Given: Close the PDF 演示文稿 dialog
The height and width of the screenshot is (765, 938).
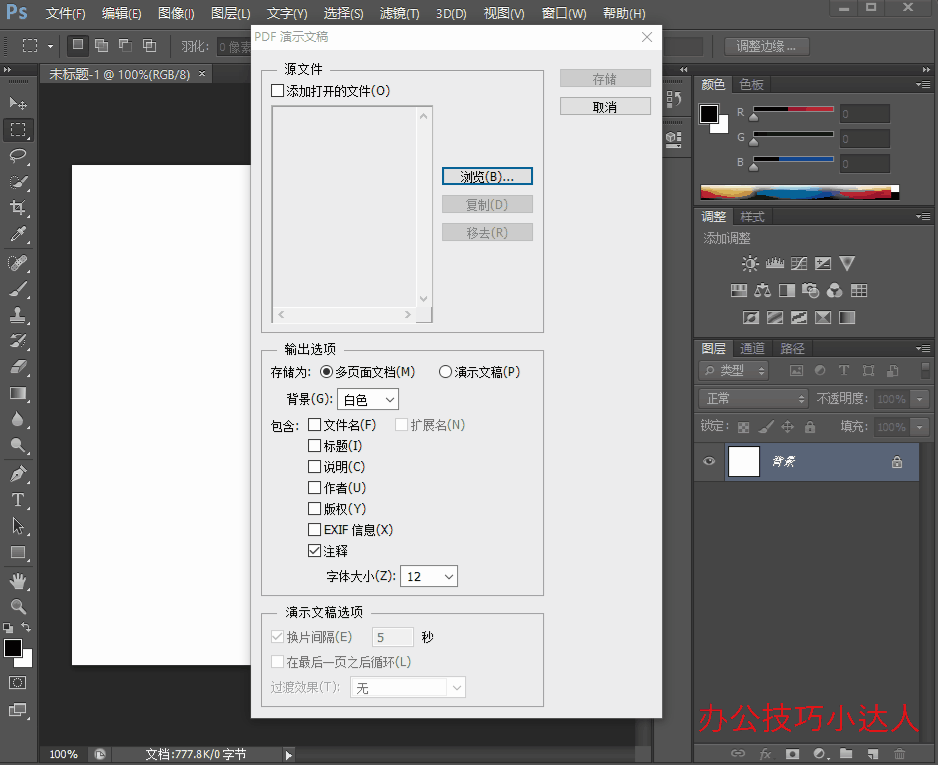Looking at the screenshot, I should [x=647, y=37].
